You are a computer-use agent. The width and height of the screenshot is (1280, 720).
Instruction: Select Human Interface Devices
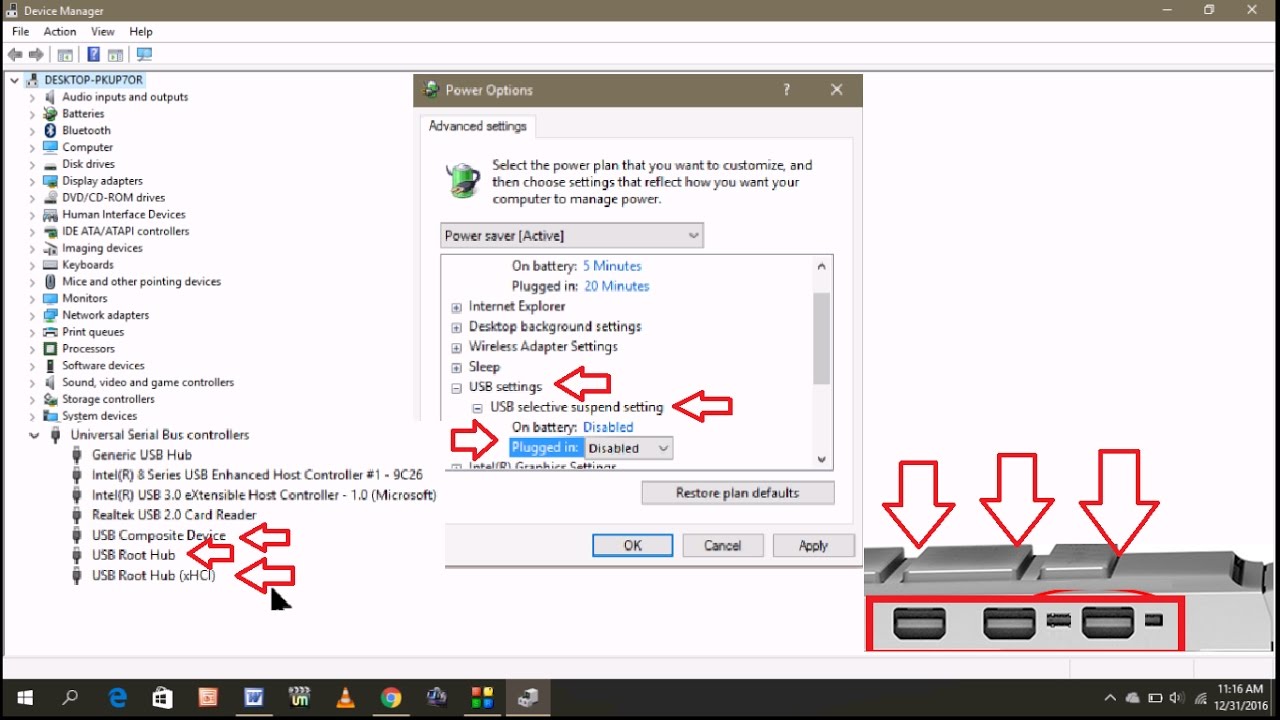[124, 214]
